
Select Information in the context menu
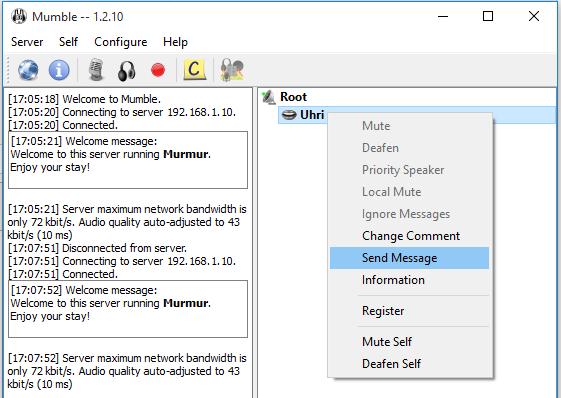[x=409, y=280]
